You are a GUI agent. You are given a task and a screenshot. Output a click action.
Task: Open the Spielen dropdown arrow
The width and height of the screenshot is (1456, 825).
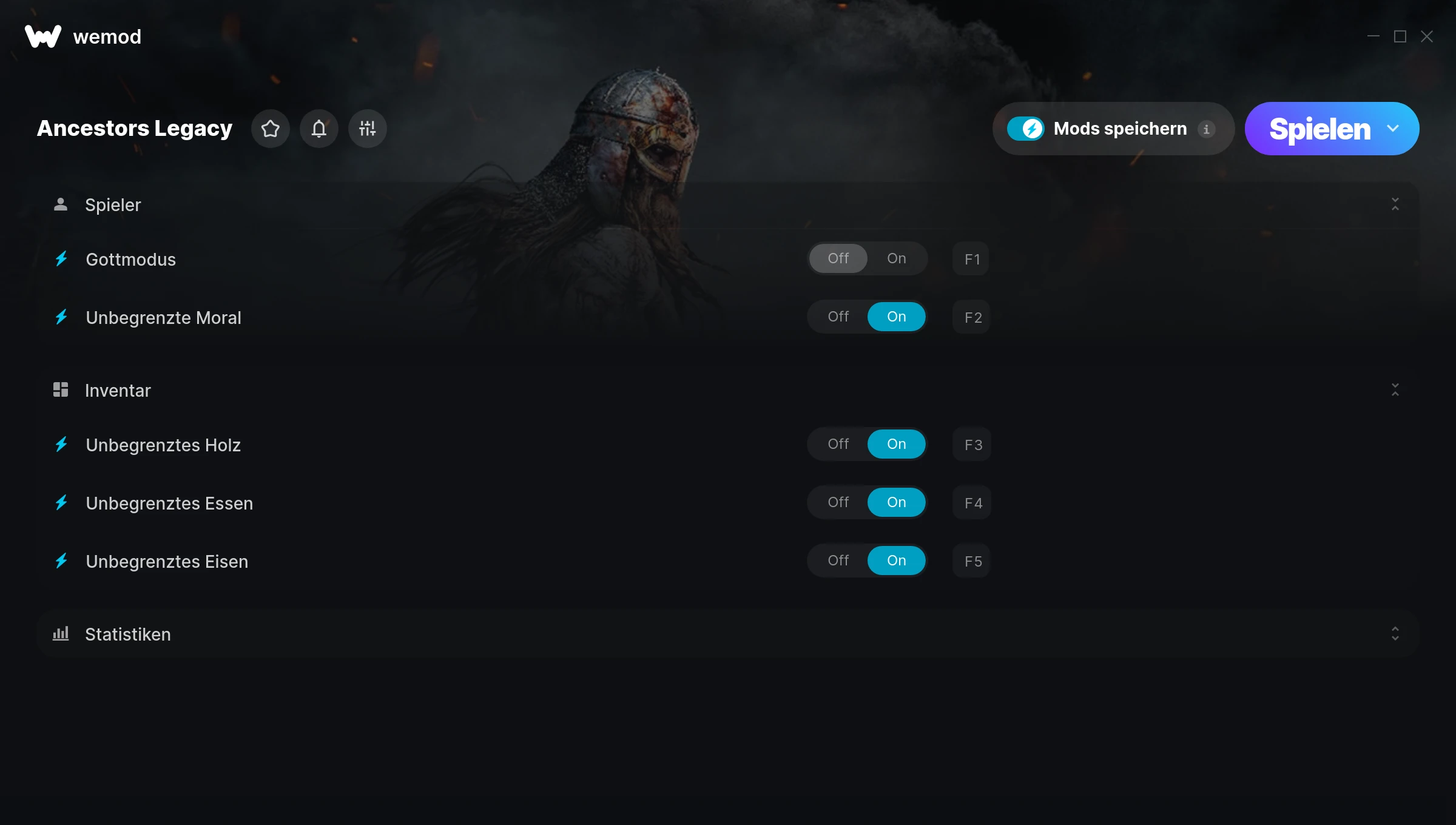click(x=1393, y=129)
